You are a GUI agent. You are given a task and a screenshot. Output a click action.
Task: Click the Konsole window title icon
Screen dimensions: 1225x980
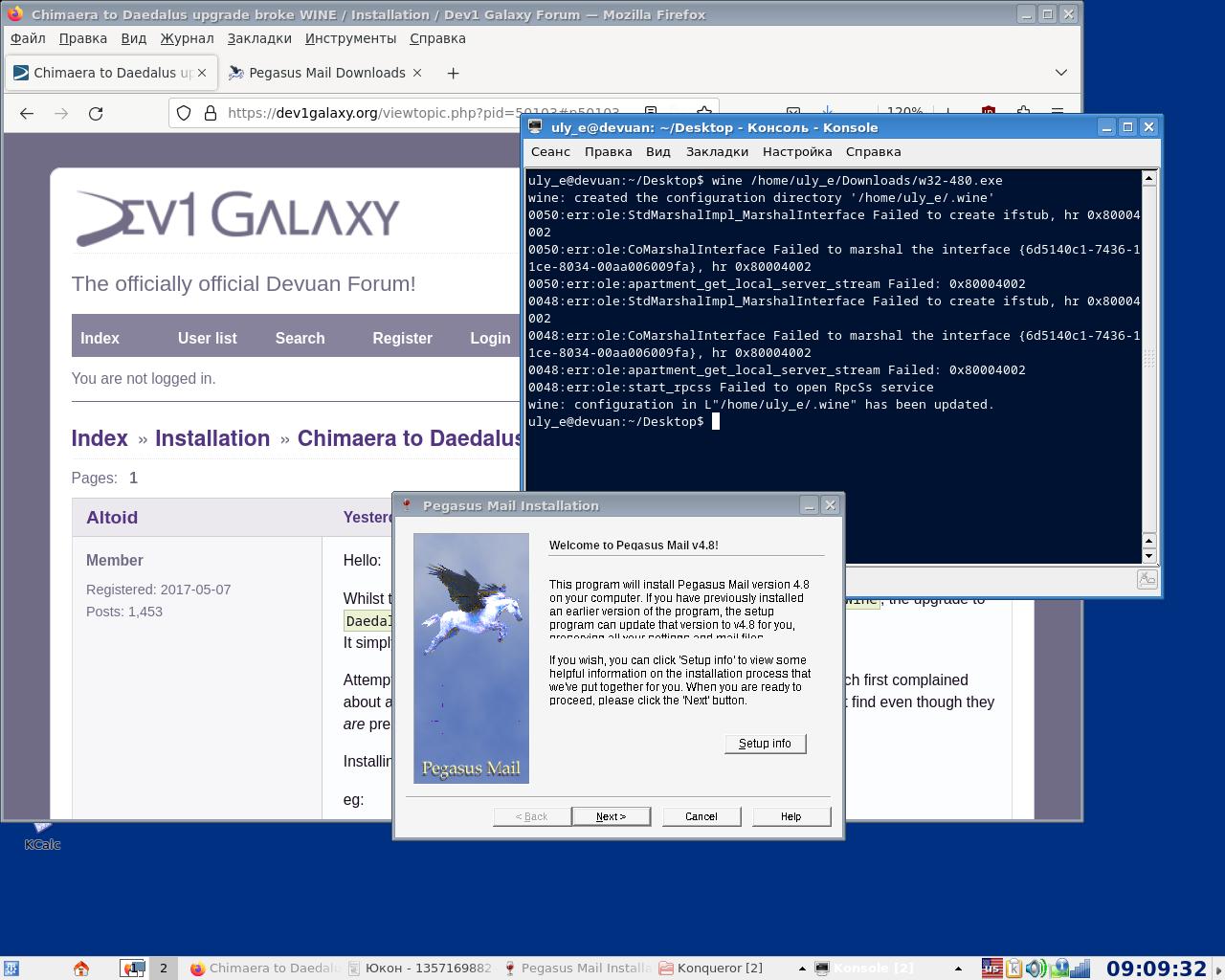click(x=535, y=126)
